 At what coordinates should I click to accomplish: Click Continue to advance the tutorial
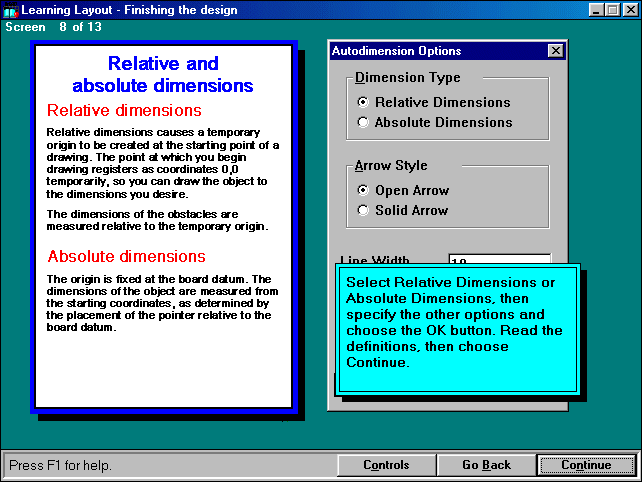[586, 465]
